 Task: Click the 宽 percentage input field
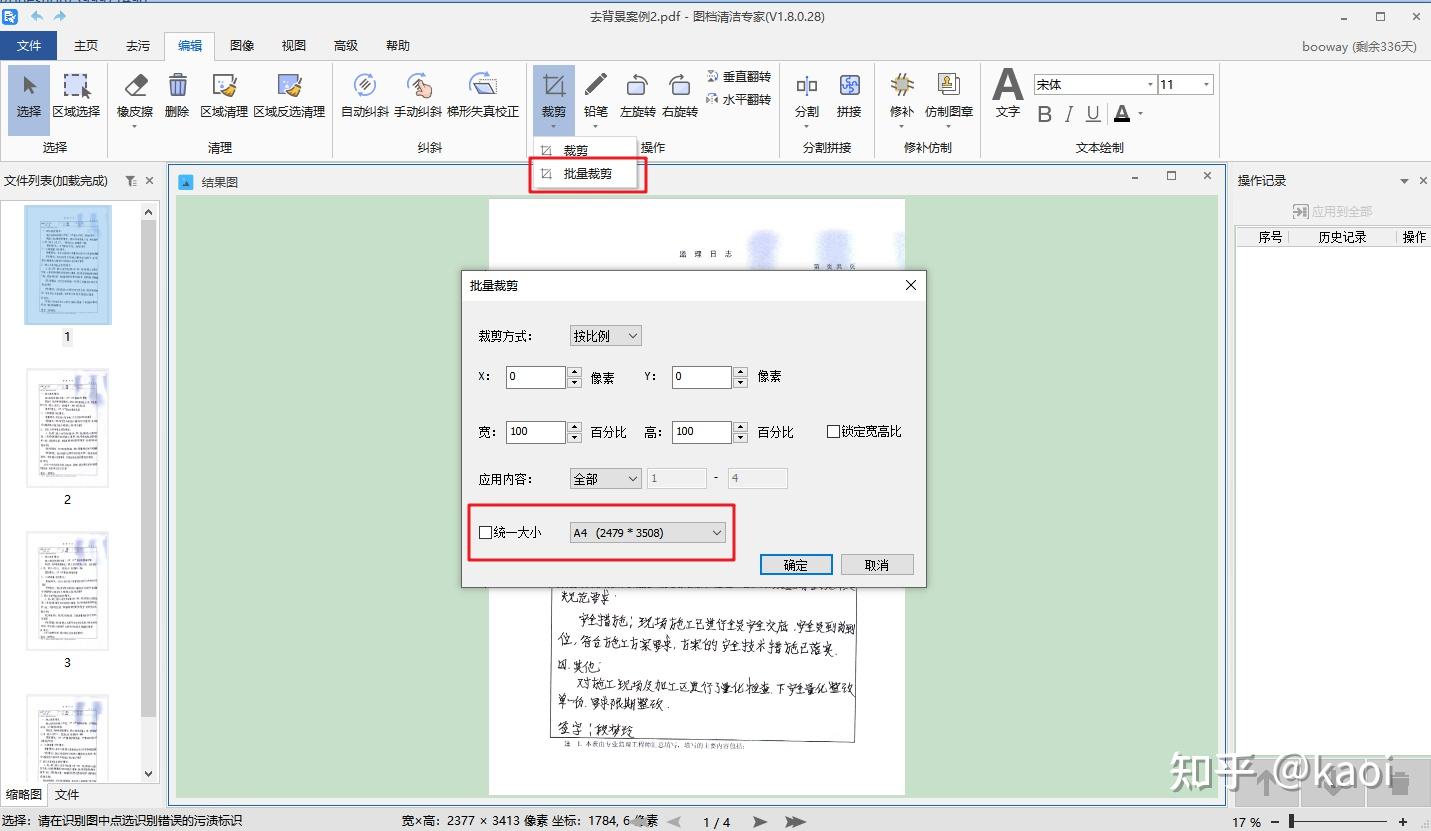click(x=536, y=432)
